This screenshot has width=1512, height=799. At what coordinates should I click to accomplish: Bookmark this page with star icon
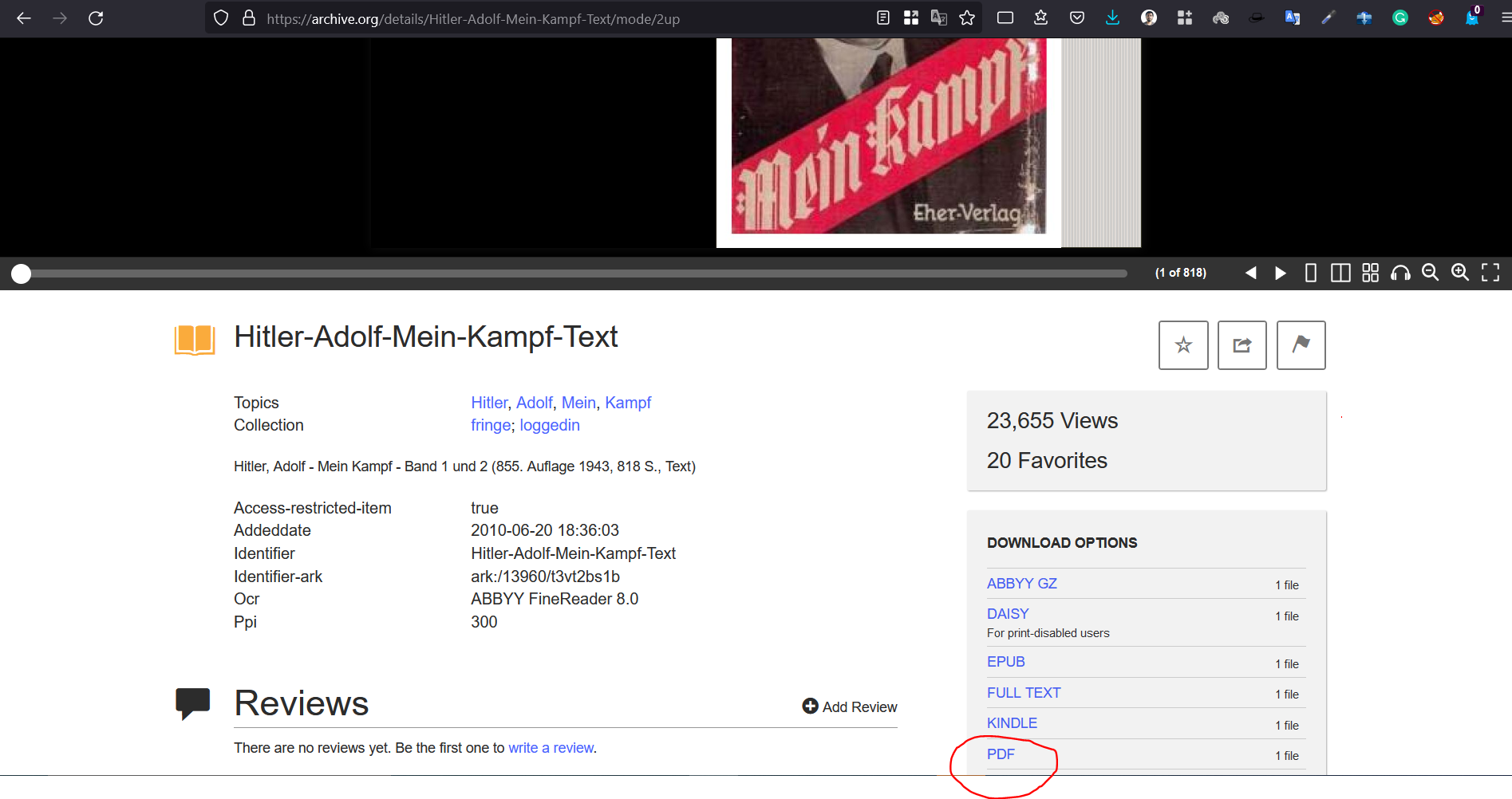967,18
